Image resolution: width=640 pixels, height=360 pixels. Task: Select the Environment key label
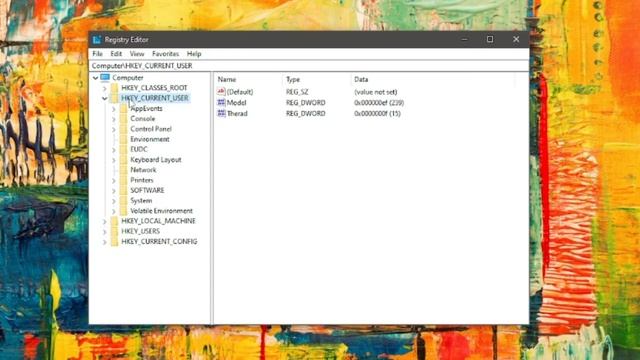(150, 139)
